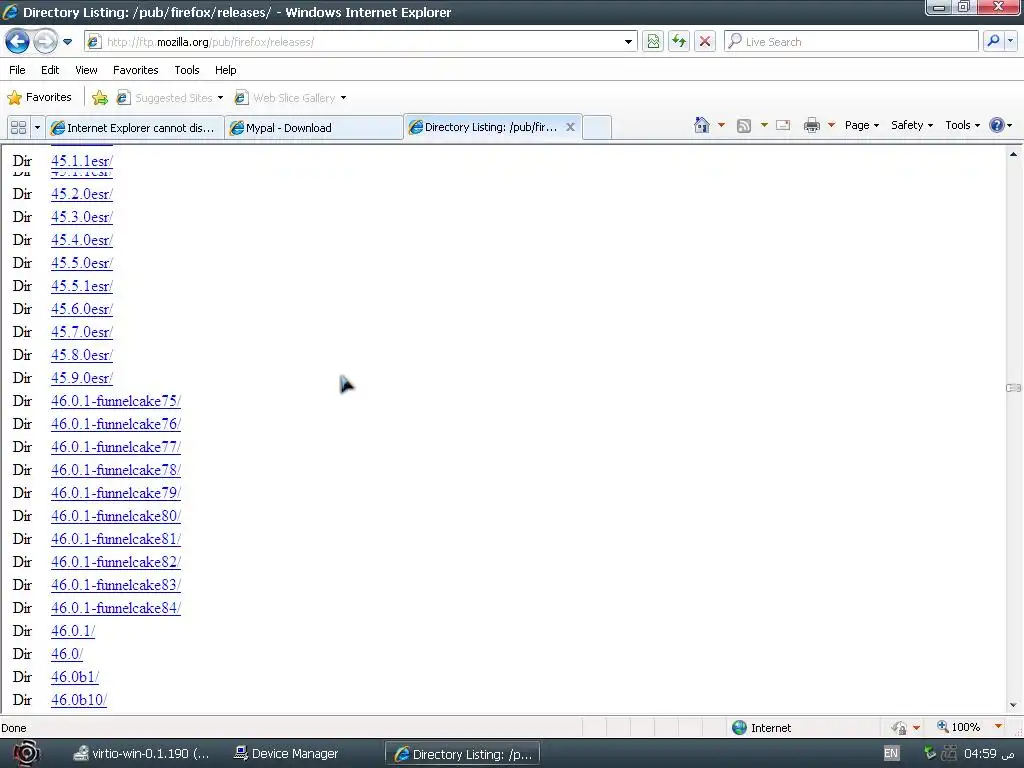Viewport: 1024px width, 768px height.
Task: Open the 45.2.0esr/ directory link
Action: click(82, 194)
